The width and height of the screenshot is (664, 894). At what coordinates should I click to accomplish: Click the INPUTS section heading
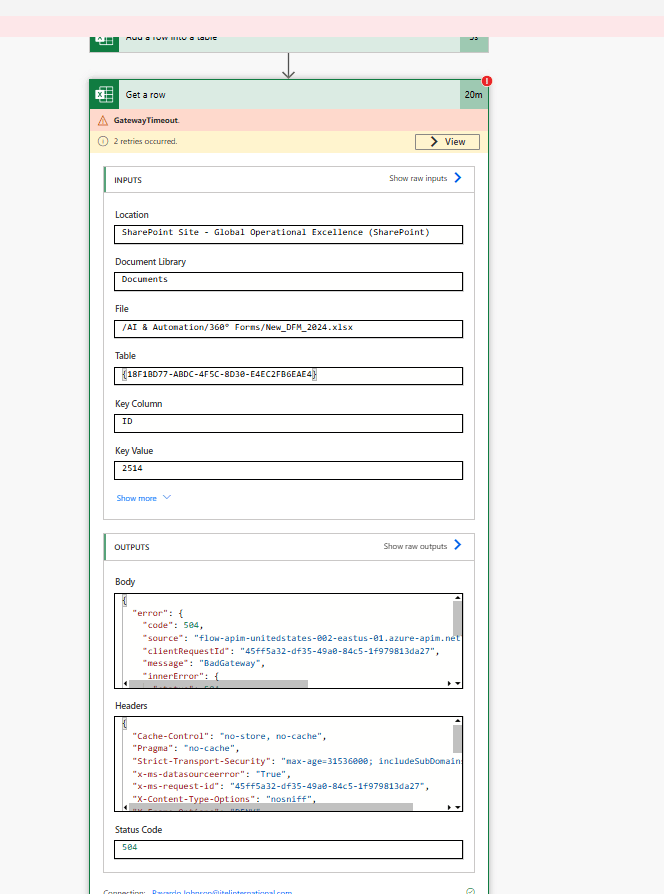128,180
